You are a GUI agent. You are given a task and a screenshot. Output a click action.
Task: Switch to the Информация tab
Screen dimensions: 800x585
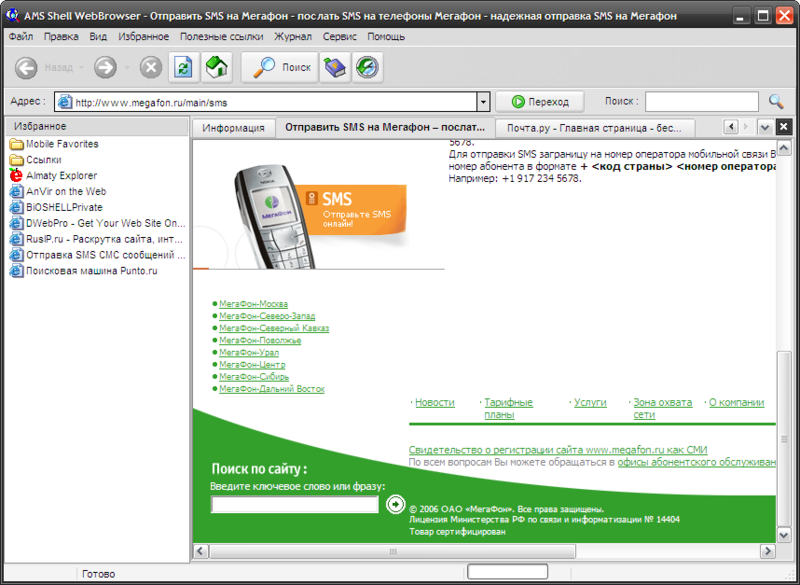233,128
